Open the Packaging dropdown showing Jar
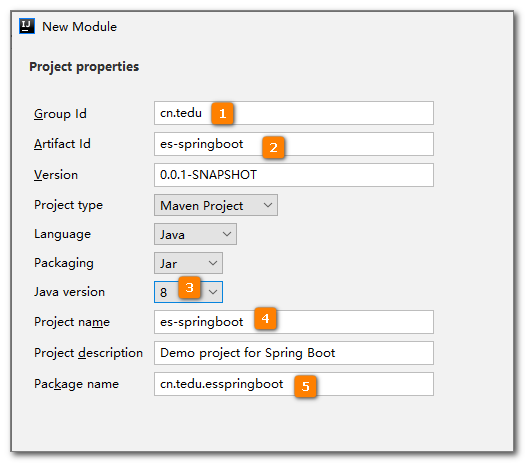The width and height of the screenshot is (525, 463). pos(188,263)
